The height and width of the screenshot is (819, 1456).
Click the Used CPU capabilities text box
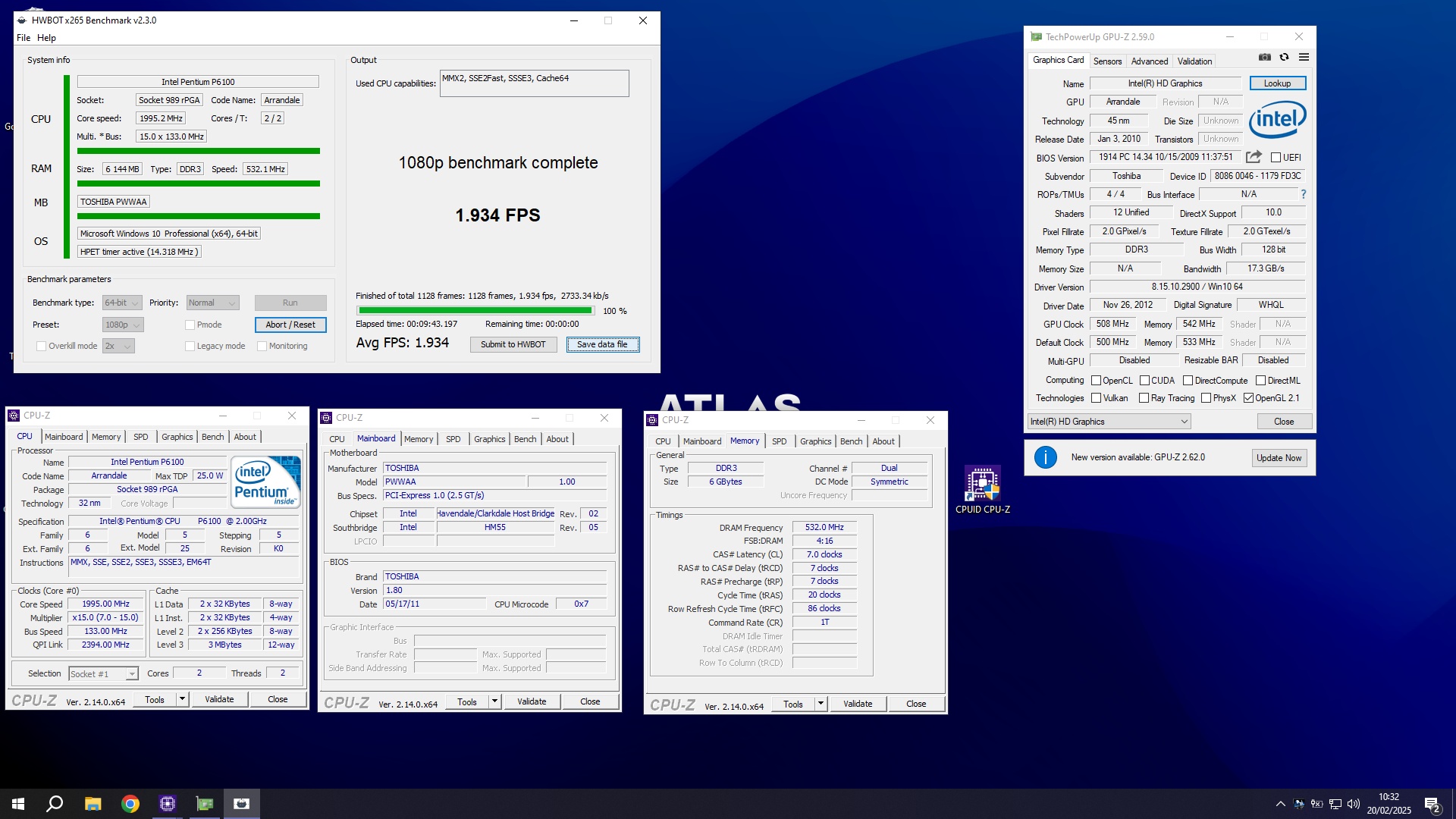(x=534, y=83)
